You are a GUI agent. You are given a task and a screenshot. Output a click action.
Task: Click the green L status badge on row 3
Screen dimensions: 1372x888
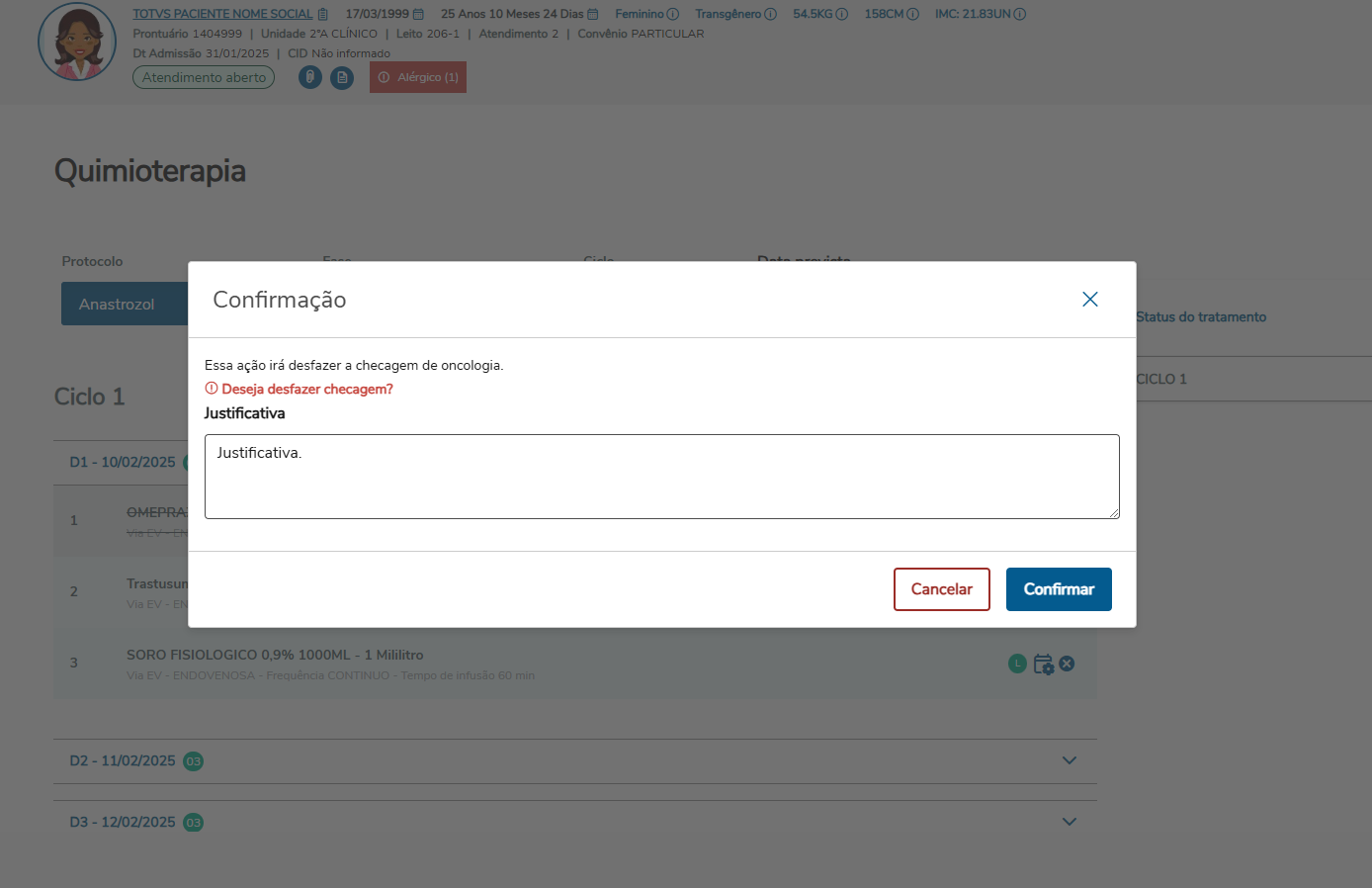1017,664
